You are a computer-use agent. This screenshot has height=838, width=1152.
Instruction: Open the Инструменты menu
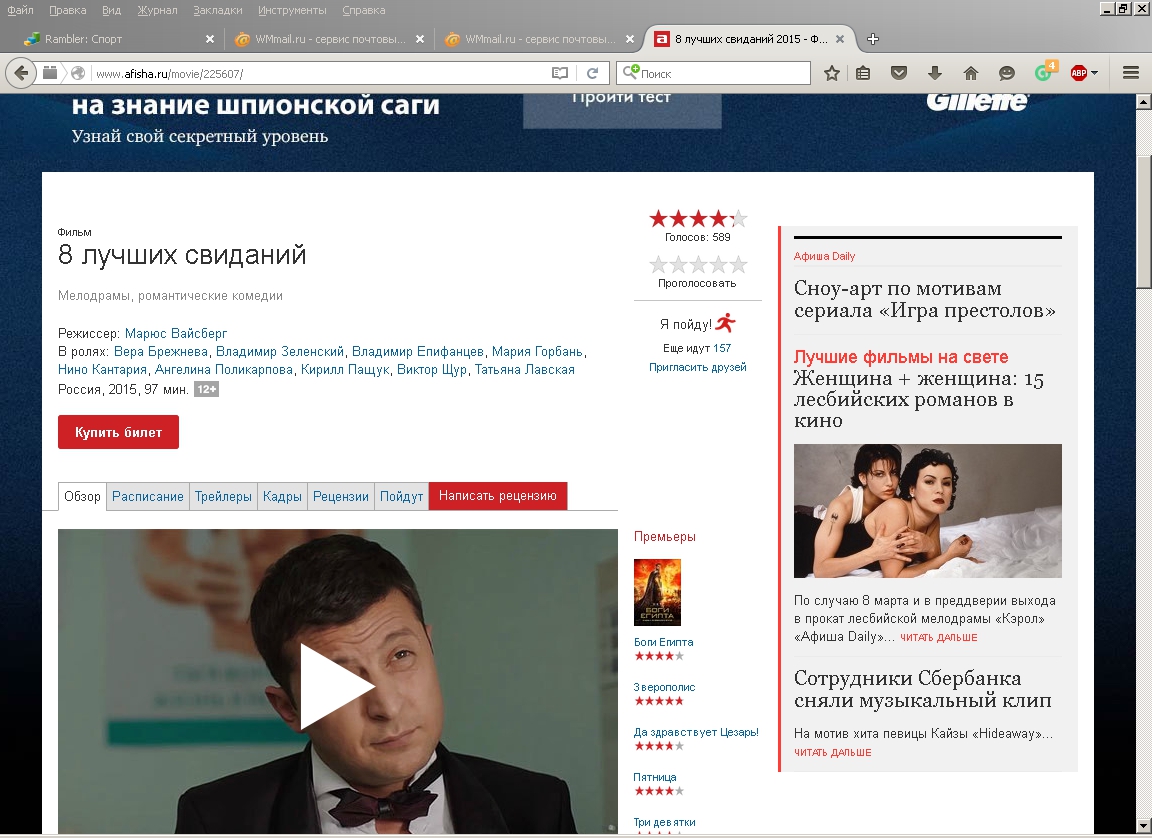click(x=292, y=10)
